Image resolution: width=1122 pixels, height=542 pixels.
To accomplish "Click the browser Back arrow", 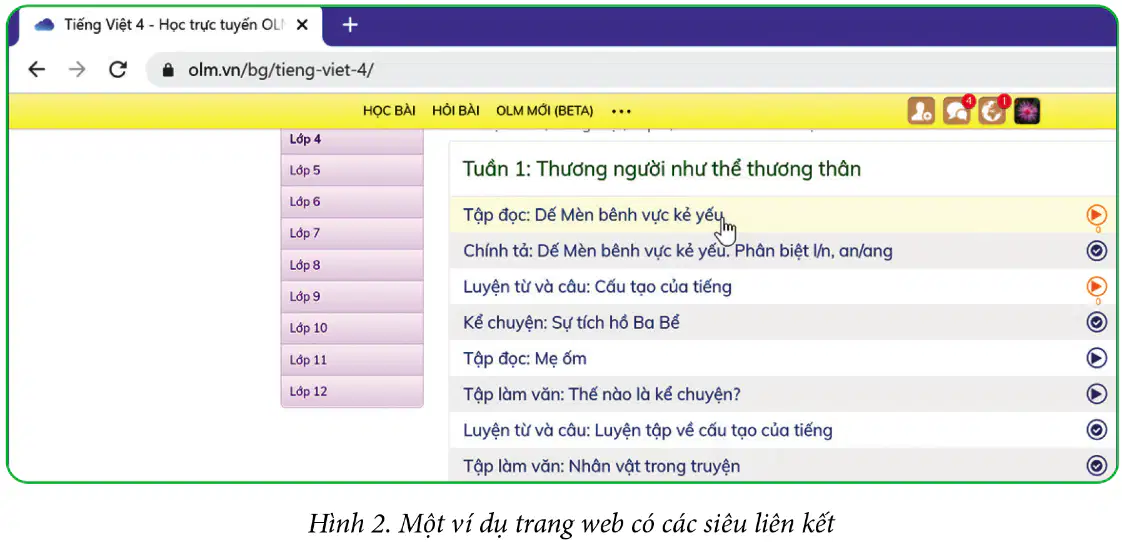I will pos(36,69).
